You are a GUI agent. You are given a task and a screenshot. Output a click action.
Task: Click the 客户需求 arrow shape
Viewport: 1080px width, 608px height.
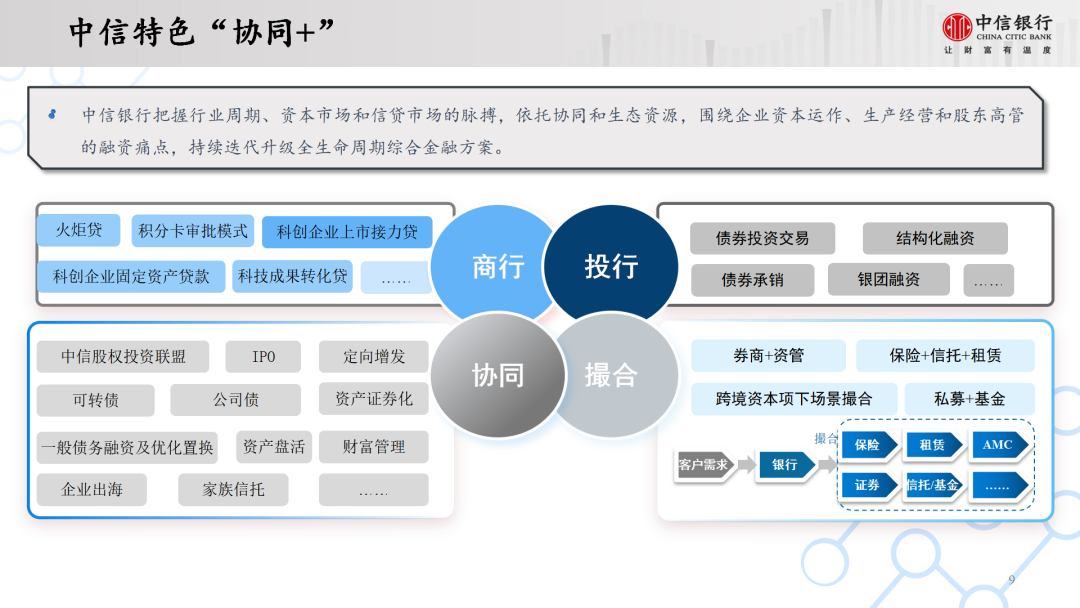(x=703, y=465)
